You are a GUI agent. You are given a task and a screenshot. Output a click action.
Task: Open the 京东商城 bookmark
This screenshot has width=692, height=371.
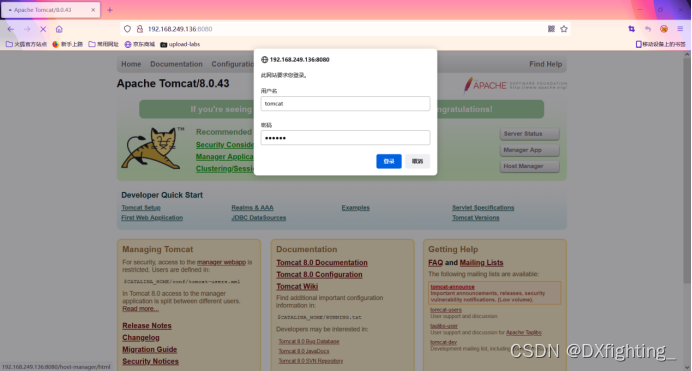coord(139,44)
